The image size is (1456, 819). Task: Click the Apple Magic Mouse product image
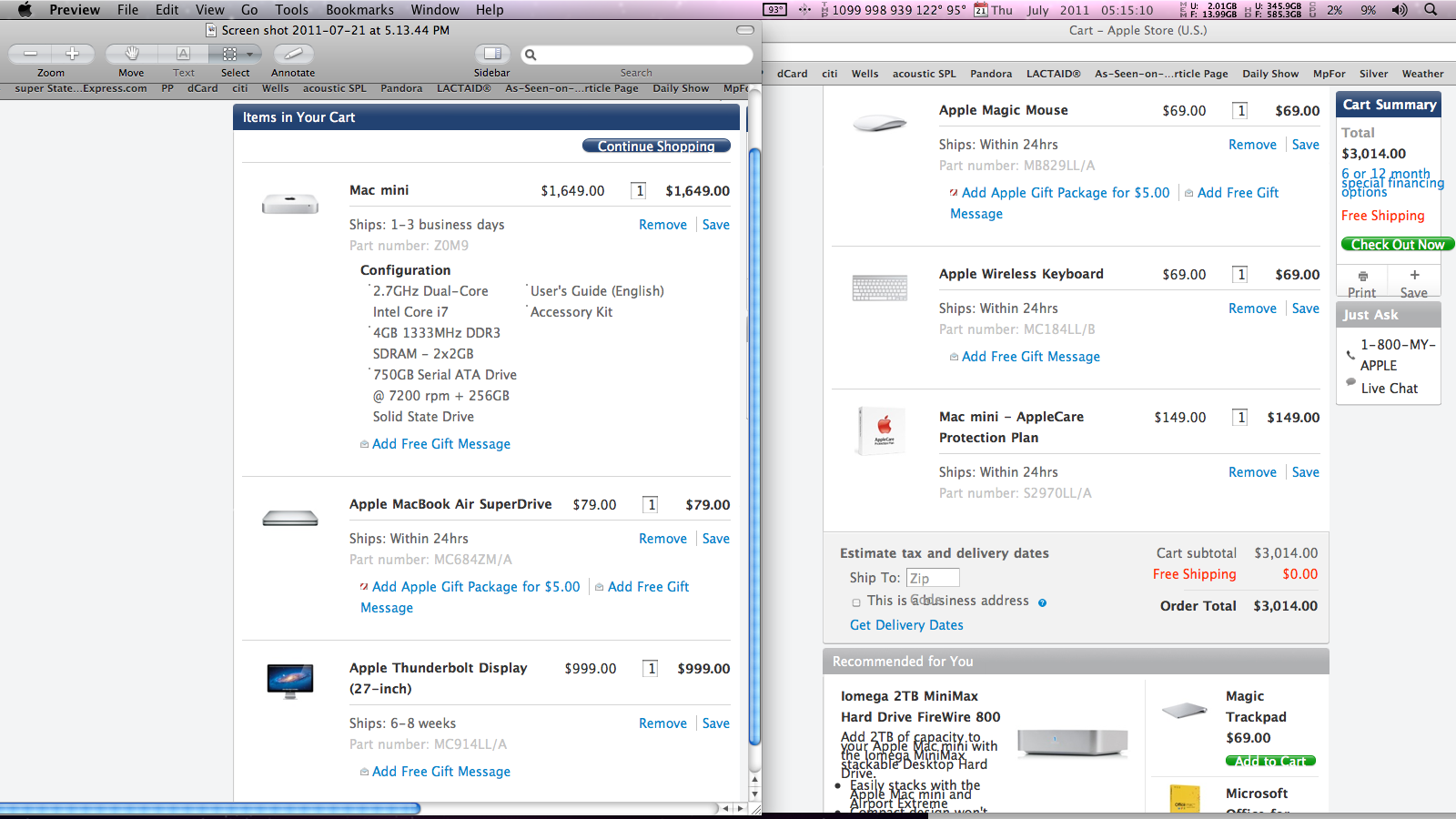click(880, 123)
